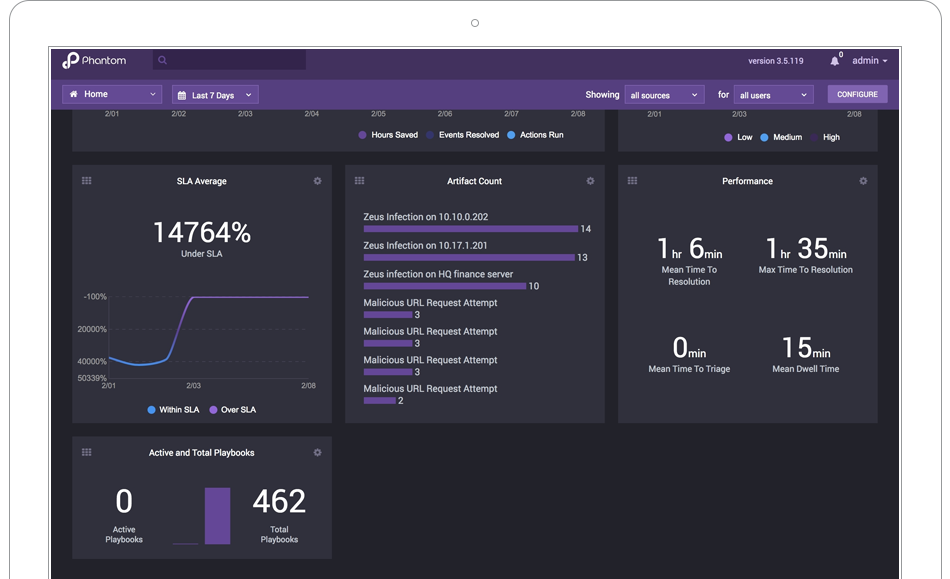This screenshot has height=579, width=950.
Task: Toggle the High severity legend series
Action: (x=825, y=137)
